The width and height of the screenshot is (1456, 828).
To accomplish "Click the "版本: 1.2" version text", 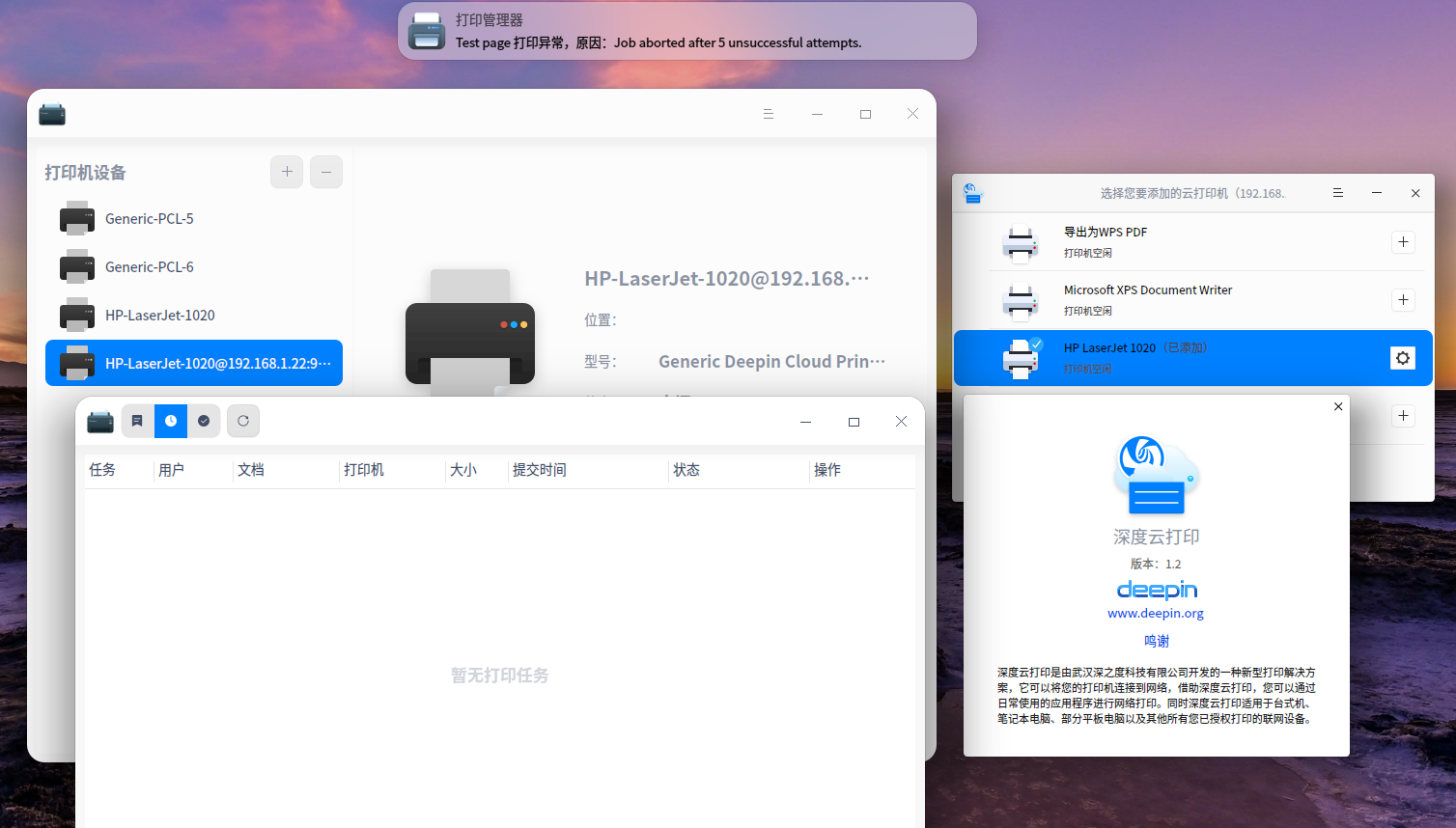I will pos(1156,564).
